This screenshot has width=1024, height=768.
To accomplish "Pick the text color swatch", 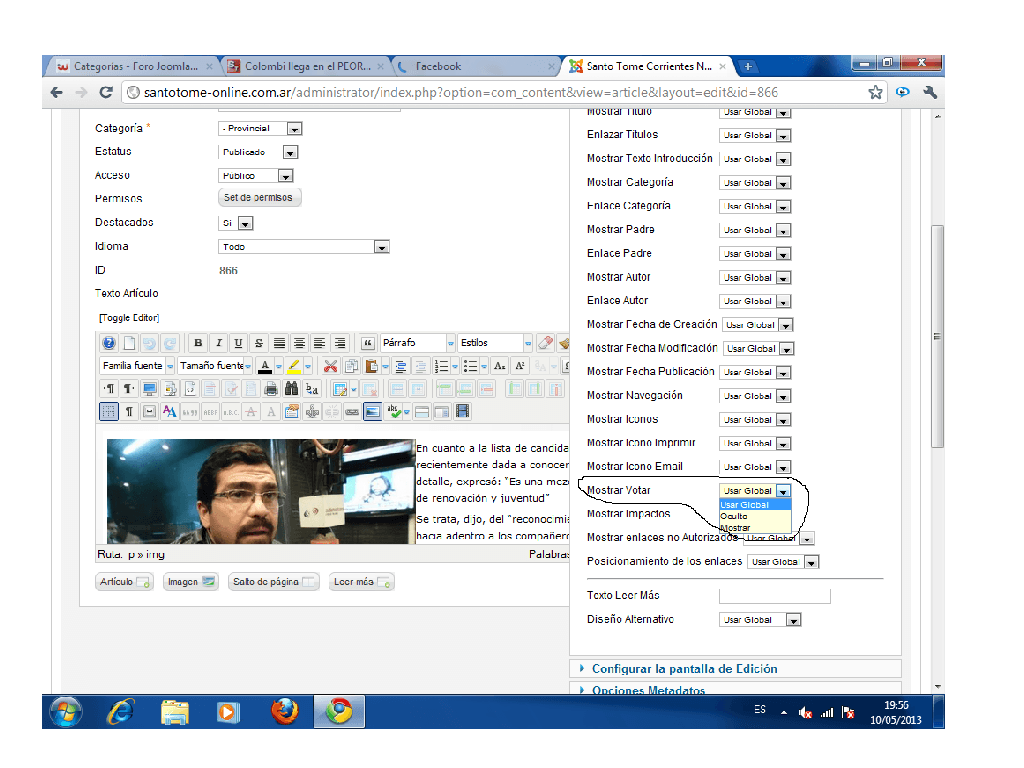I will tap(265, 366).
